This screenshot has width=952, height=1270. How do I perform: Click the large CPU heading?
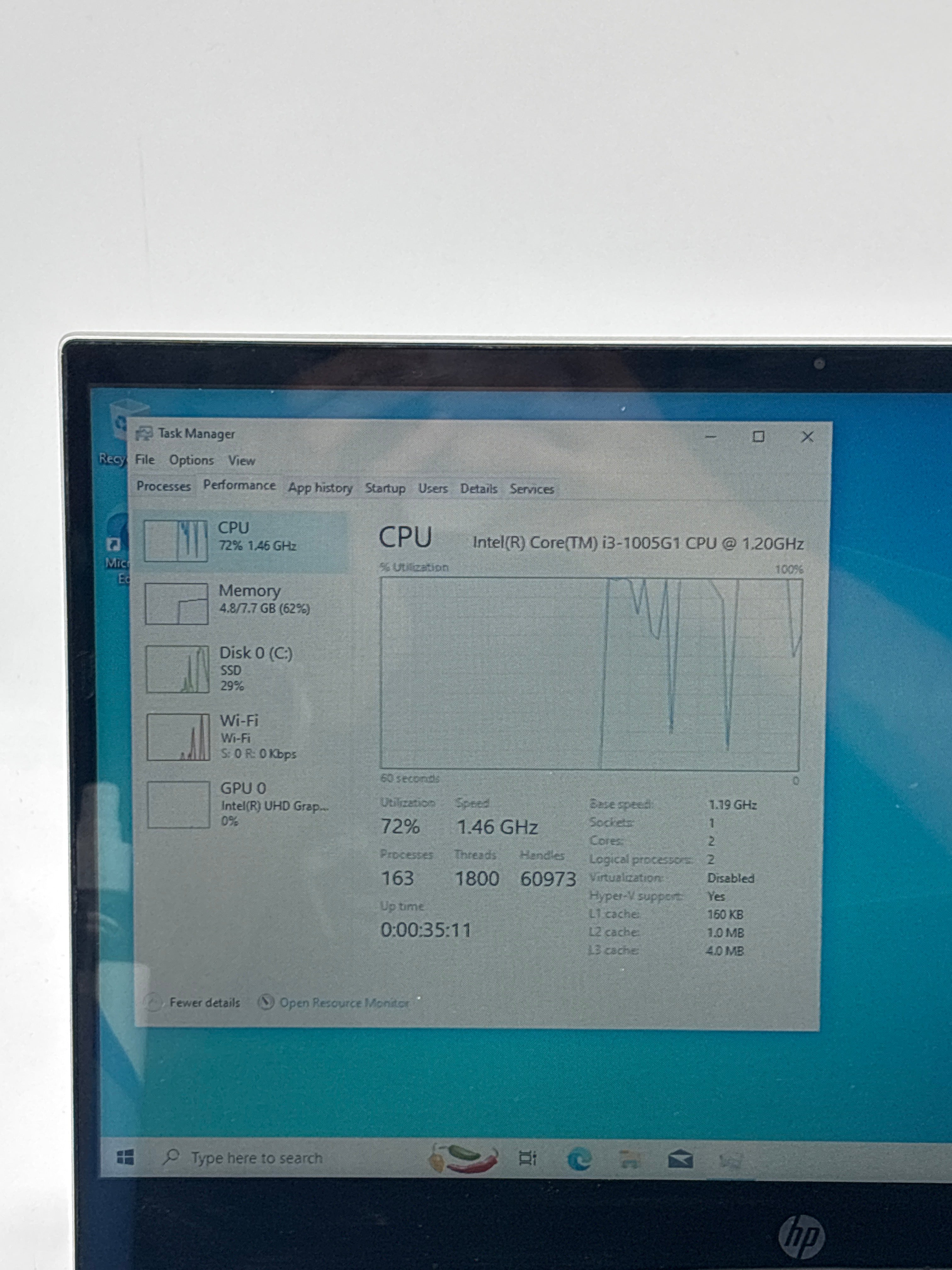point(405,537)
